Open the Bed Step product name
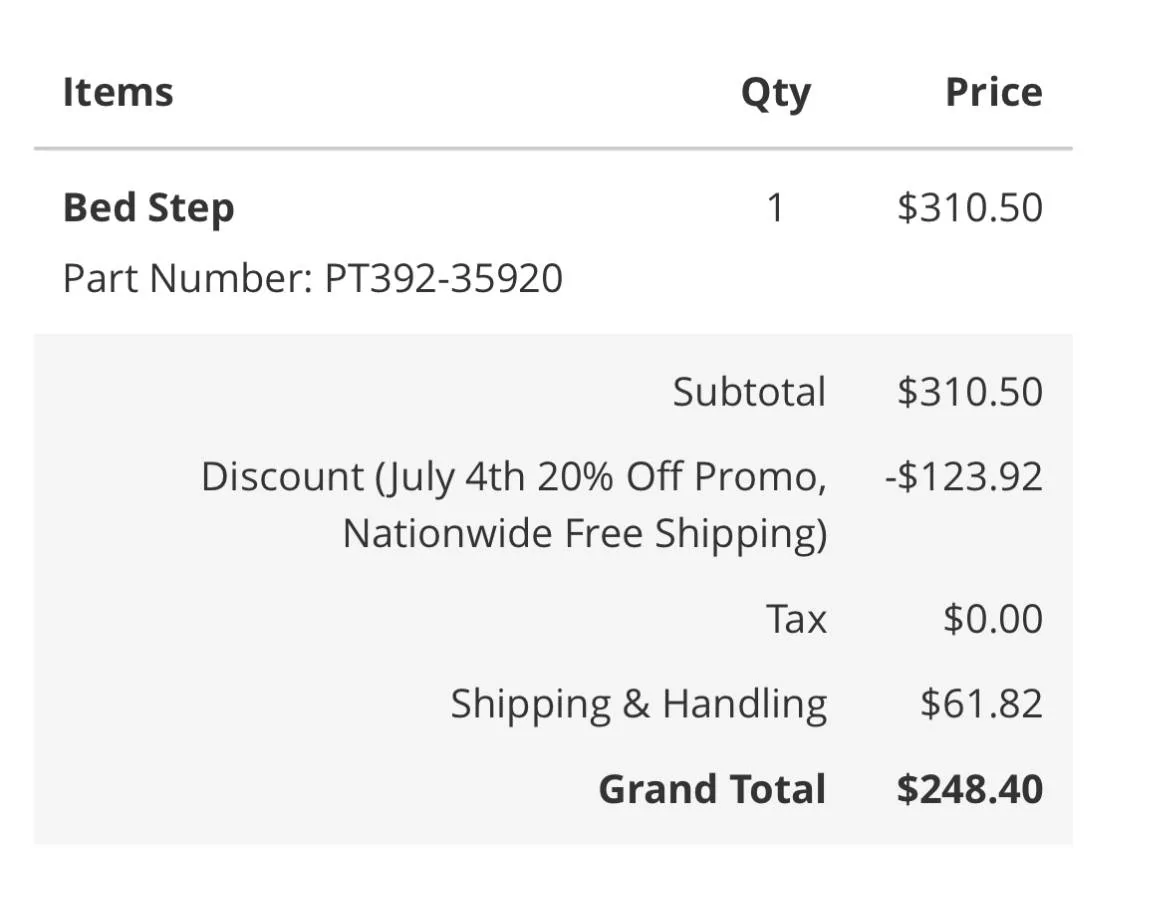This screenshot has width=1170, height=912. pos(148,208)
